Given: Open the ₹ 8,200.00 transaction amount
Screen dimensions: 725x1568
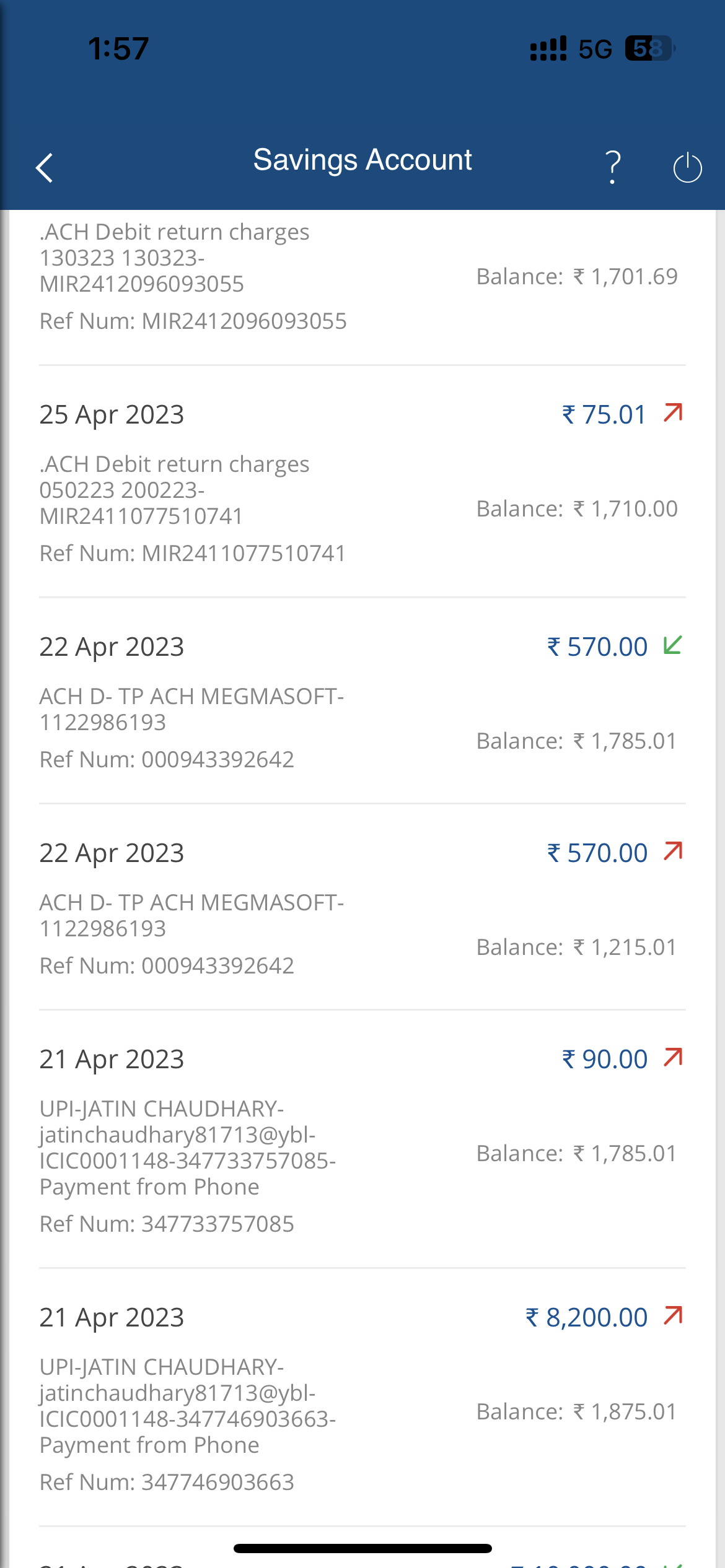Looking at the screenshot, I should pos(587,1317).
